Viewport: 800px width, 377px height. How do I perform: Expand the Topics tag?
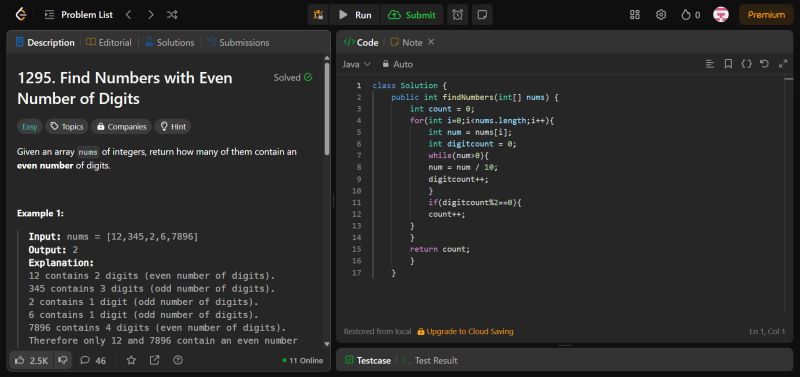click(x=67, y=127)
